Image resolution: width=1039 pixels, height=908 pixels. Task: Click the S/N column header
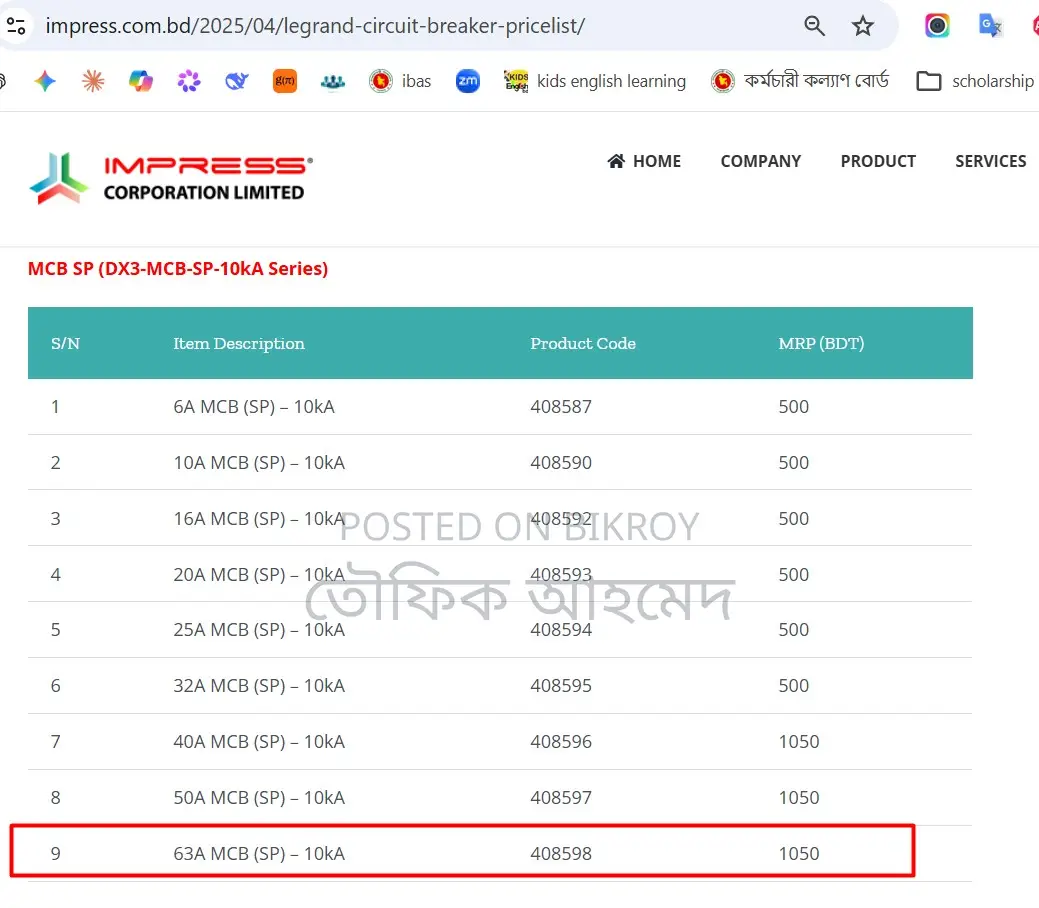pos(66,343)
